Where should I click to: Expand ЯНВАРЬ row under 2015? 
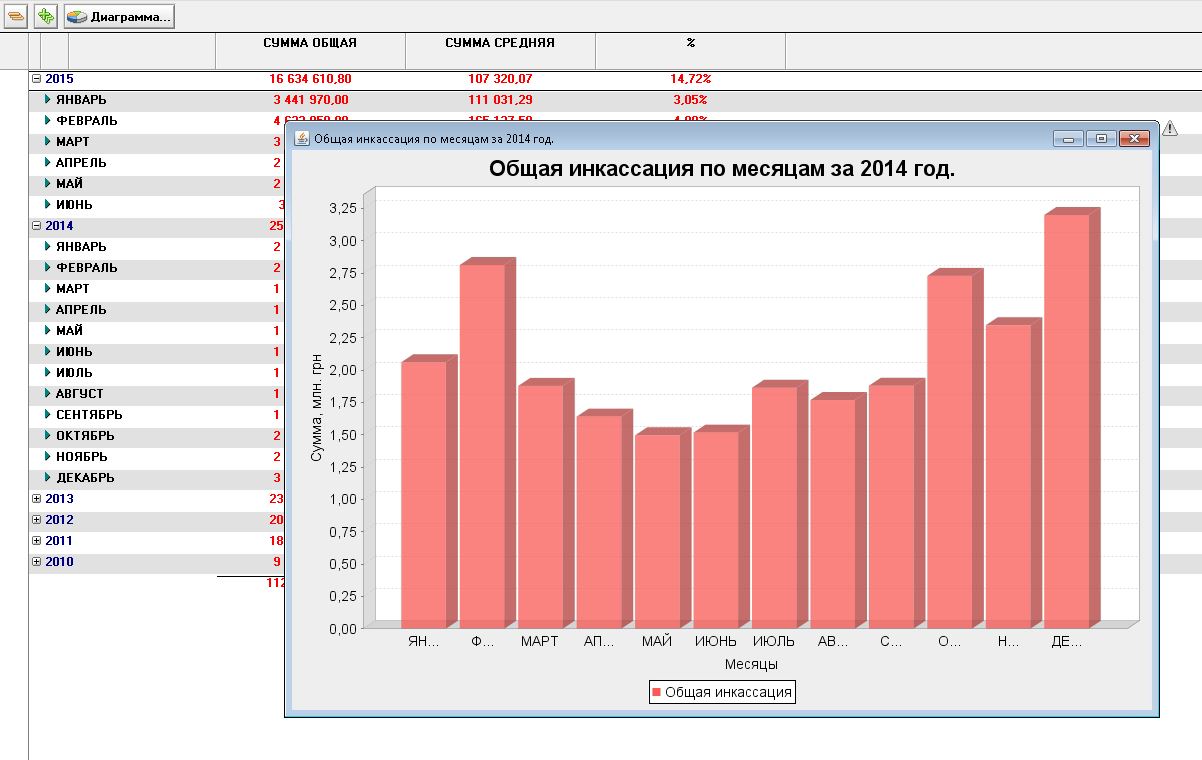click(x=47, y=100)
